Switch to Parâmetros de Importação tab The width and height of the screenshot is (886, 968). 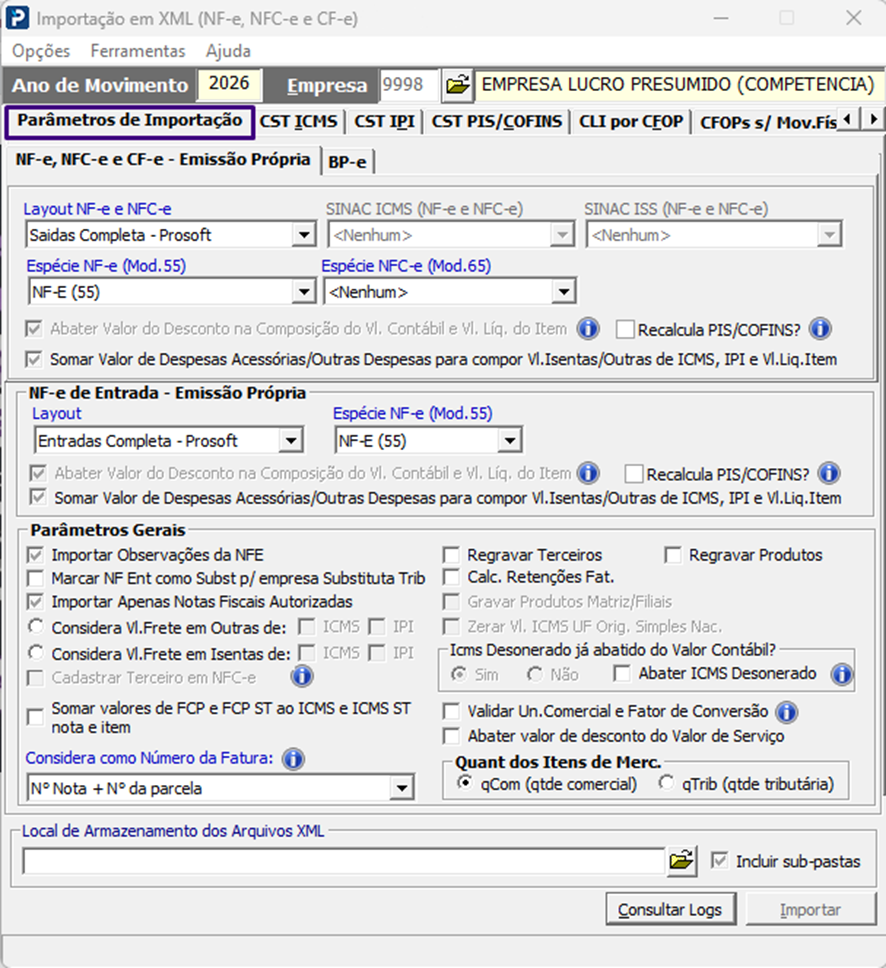tap(130, 121)
